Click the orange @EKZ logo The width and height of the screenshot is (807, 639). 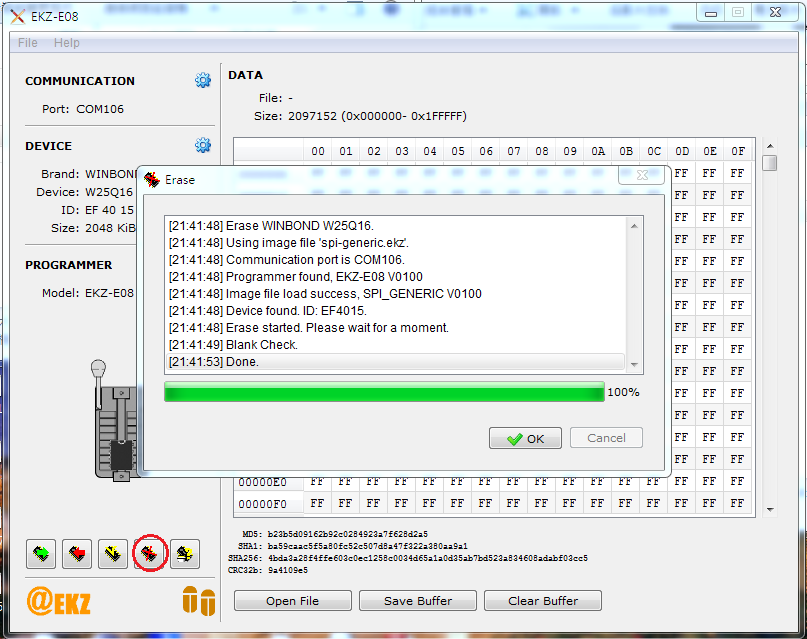point(59,601)
